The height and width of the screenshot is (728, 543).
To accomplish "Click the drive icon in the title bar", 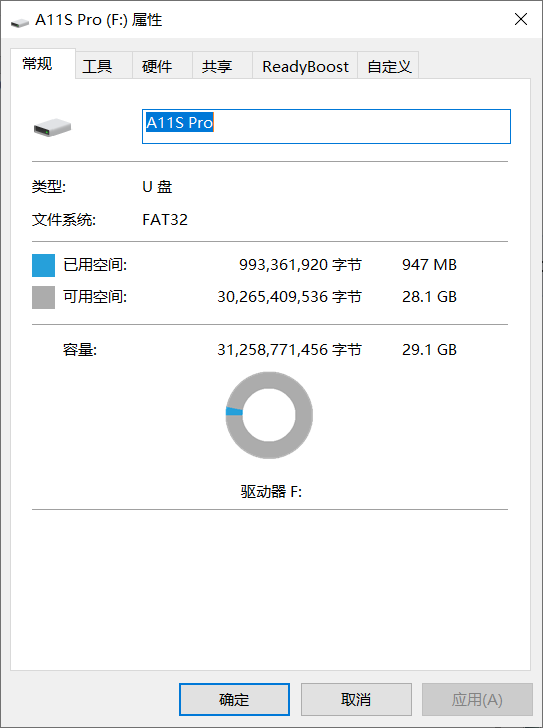I will click(19, 21).
